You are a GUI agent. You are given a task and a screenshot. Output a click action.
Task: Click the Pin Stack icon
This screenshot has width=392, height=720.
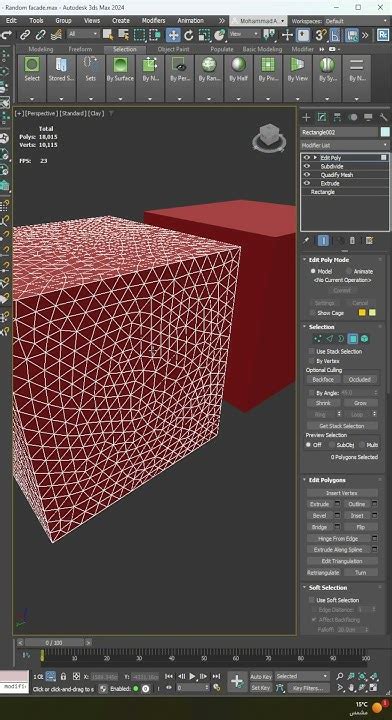tap(306, 241)
